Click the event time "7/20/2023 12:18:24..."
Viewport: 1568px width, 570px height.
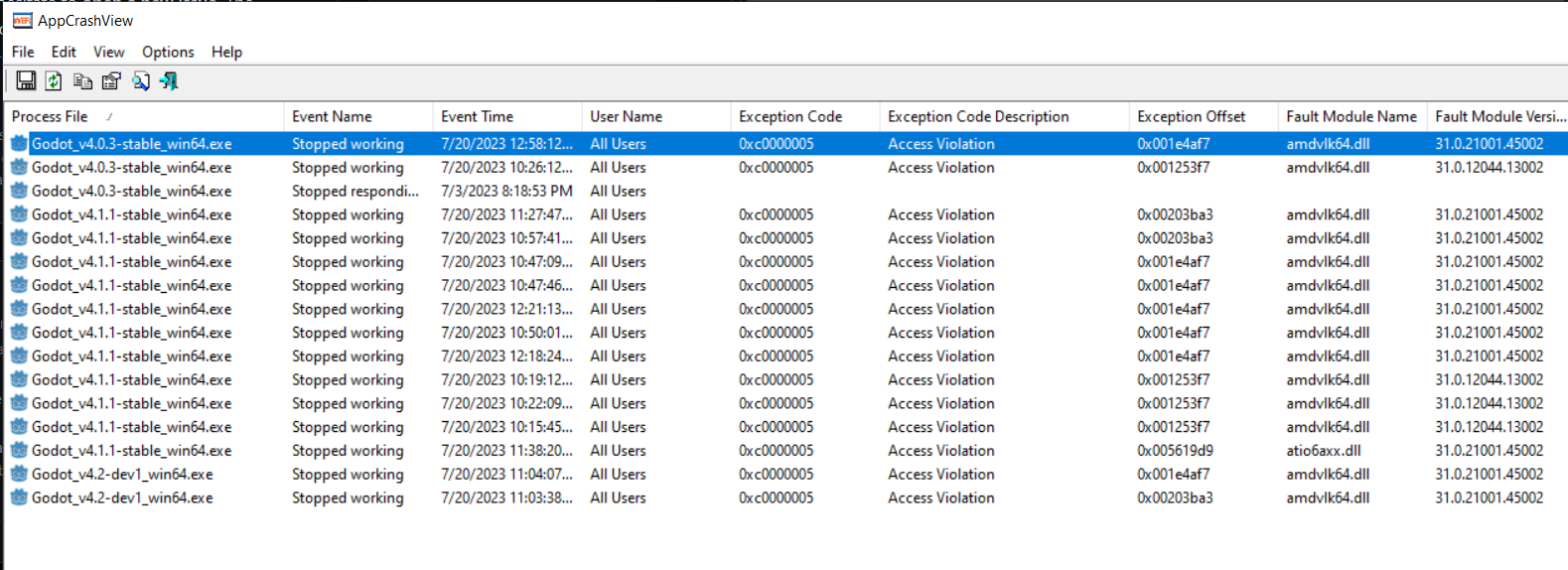tap(506, 356)
